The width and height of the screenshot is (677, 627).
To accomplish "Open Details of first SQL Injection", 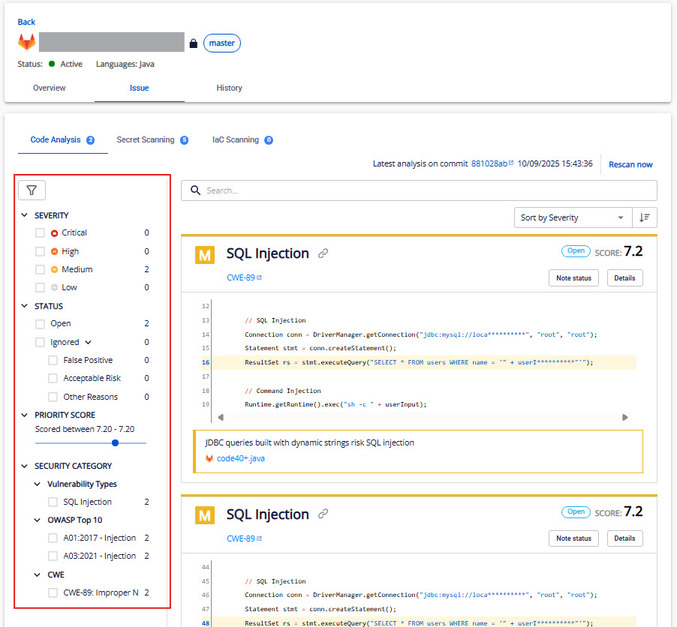I will tap(624, 278).
